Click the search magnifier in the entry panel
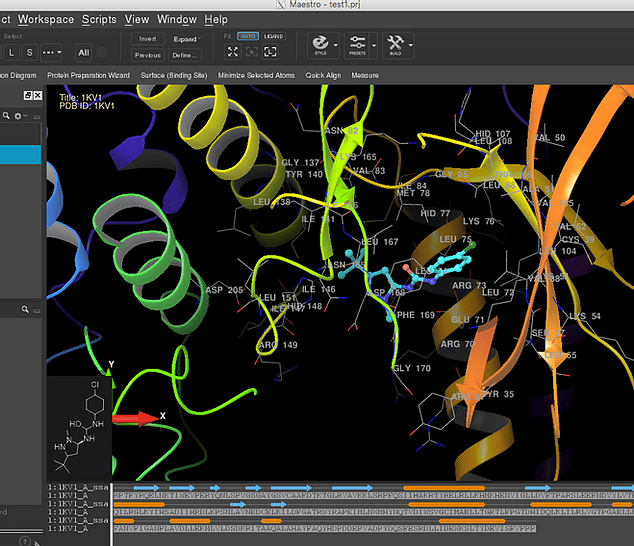 [5, 117]
